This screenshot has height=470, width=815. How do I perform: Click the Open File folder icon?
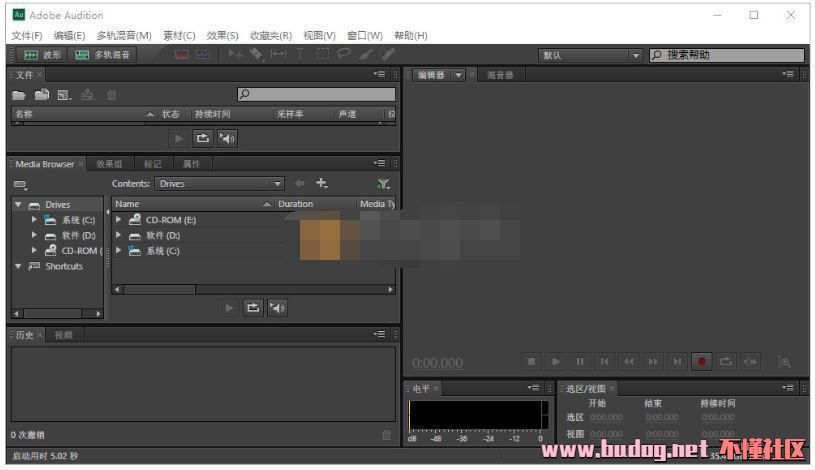[18, 95]
